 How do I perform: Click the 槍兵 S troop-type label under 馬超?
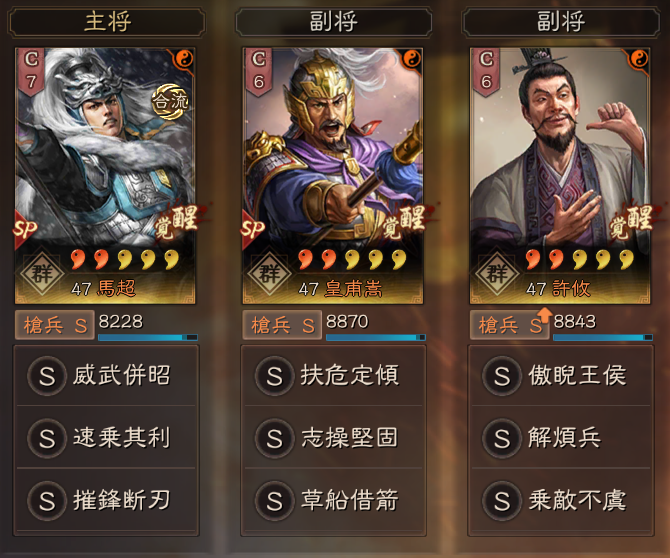(x=55, y=325)
